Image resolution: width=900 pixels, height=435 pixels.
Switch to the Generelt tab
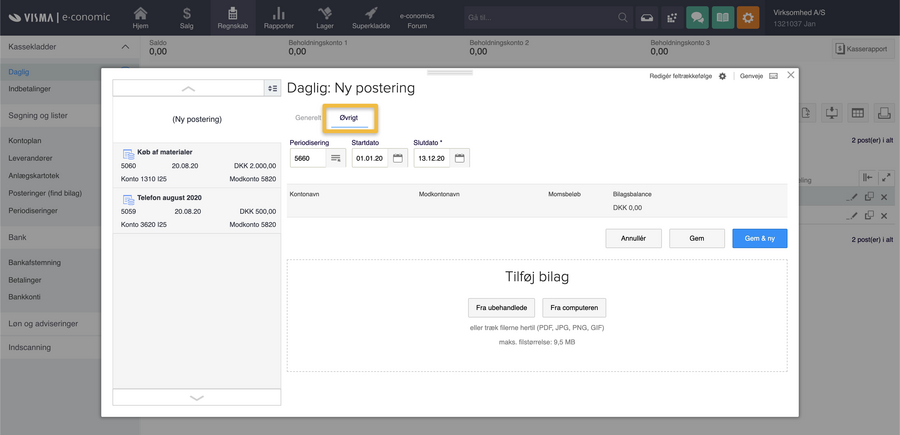coord(308,117)
